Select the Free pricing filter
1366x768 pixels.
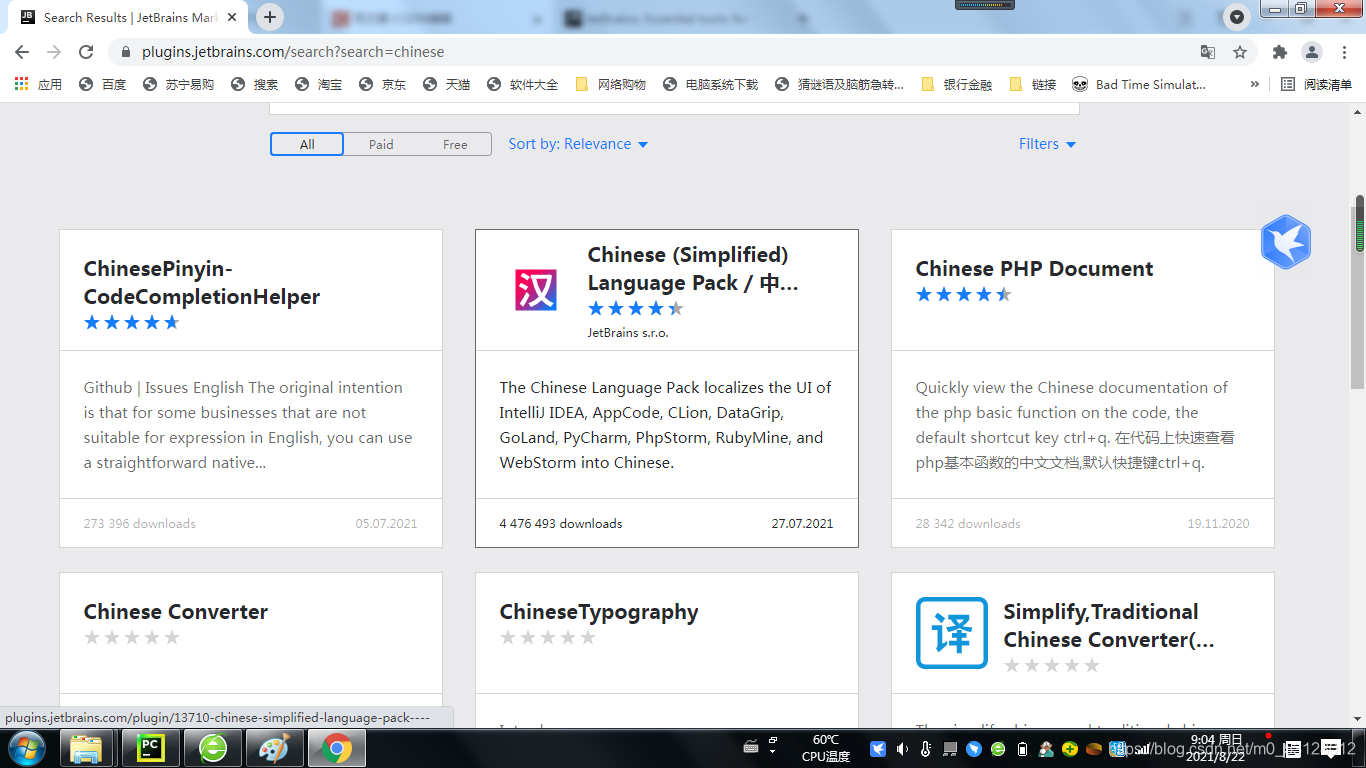tap(455, 144)
